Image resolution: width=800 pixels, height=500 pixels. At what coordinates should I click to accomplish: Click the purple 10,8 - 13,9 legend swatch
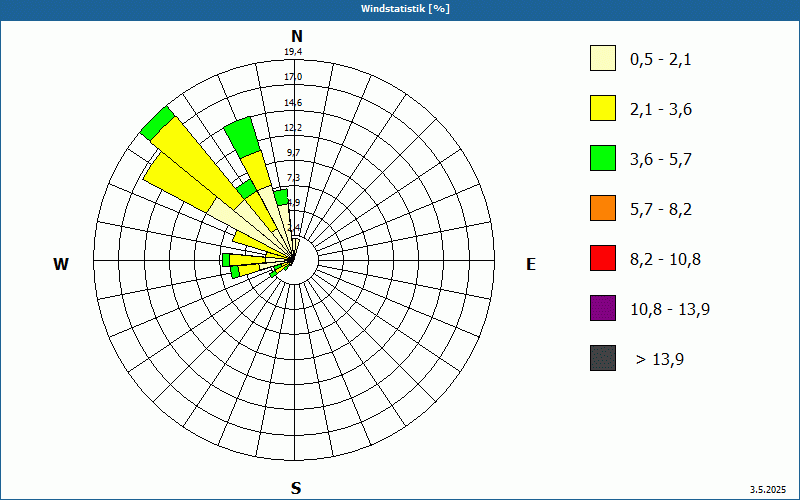point(603,308)
